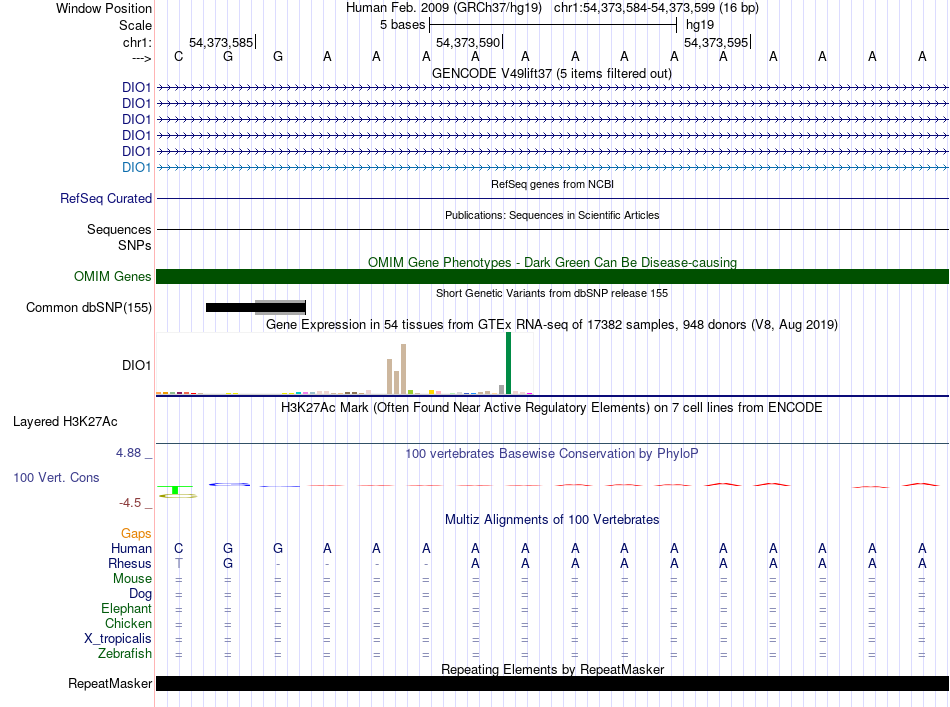Click the gray Common dbSNP variant box

click(280, 307)
